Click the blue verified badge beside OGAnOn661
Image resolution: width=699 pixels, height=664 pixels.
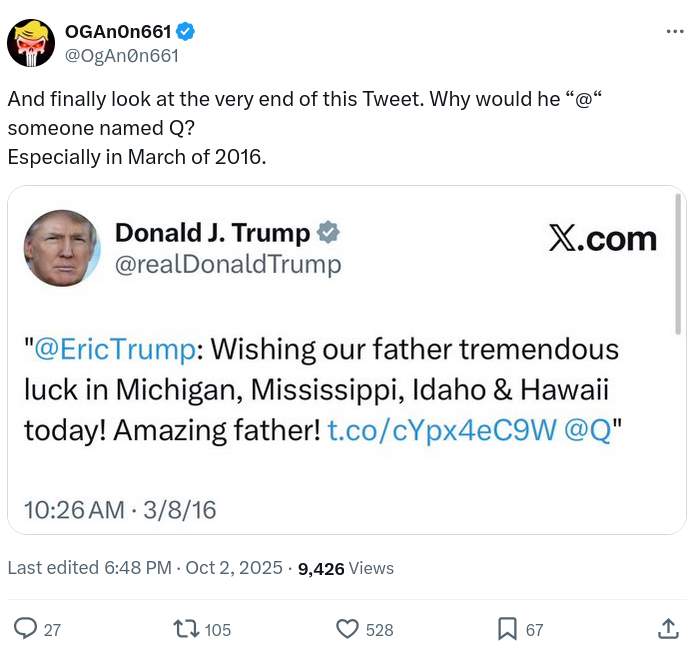click(186, 32)
